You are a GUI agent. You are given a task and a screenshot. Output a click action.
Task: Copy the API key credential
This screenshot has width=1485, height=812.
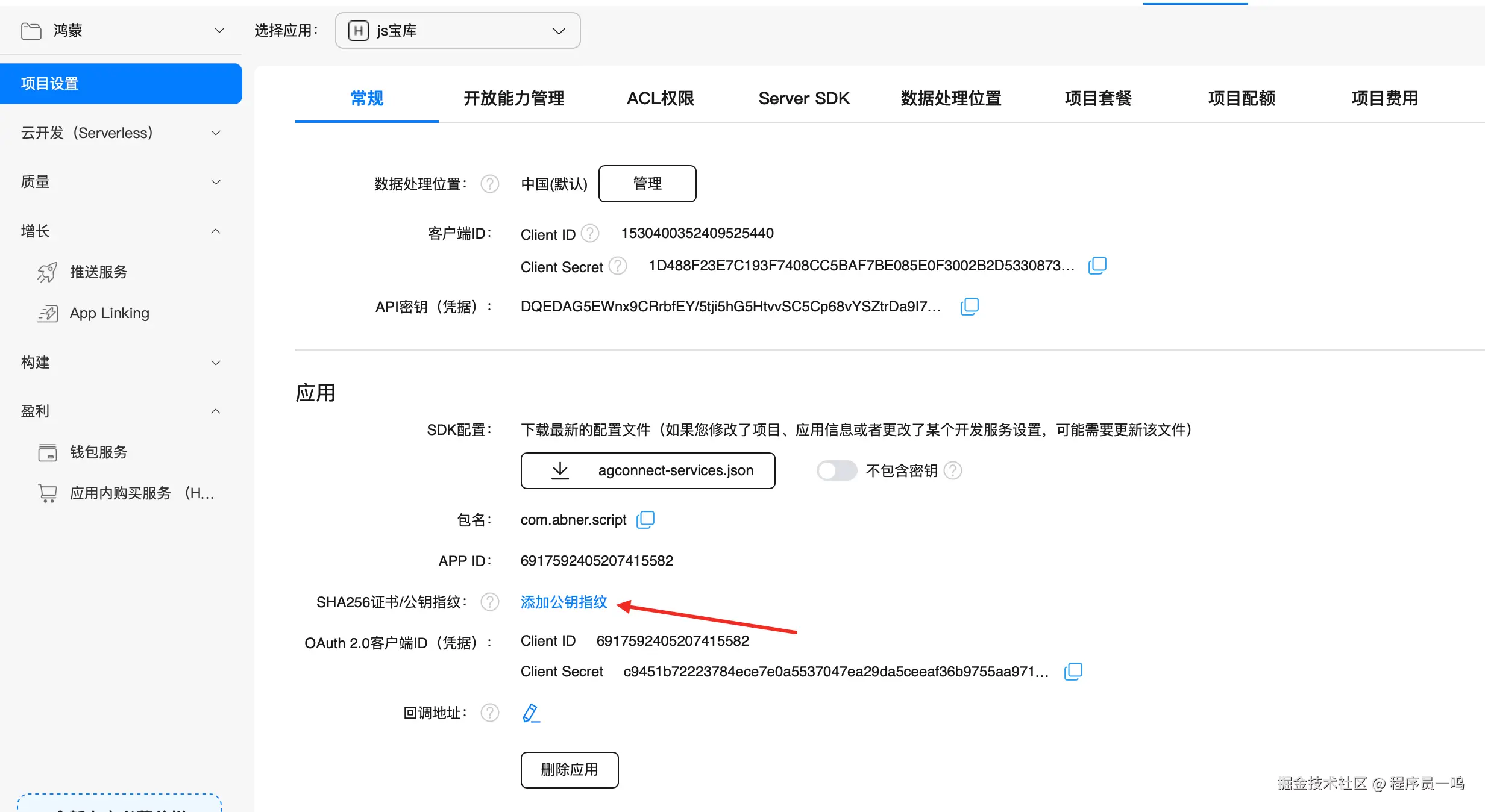(x=969, y=307)
